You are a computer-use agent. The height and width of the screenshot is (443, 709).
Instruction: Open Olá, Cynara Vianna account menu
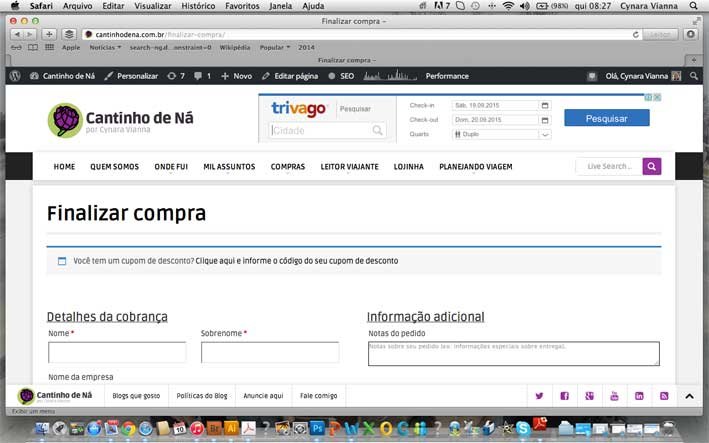(x=643, y=76)
